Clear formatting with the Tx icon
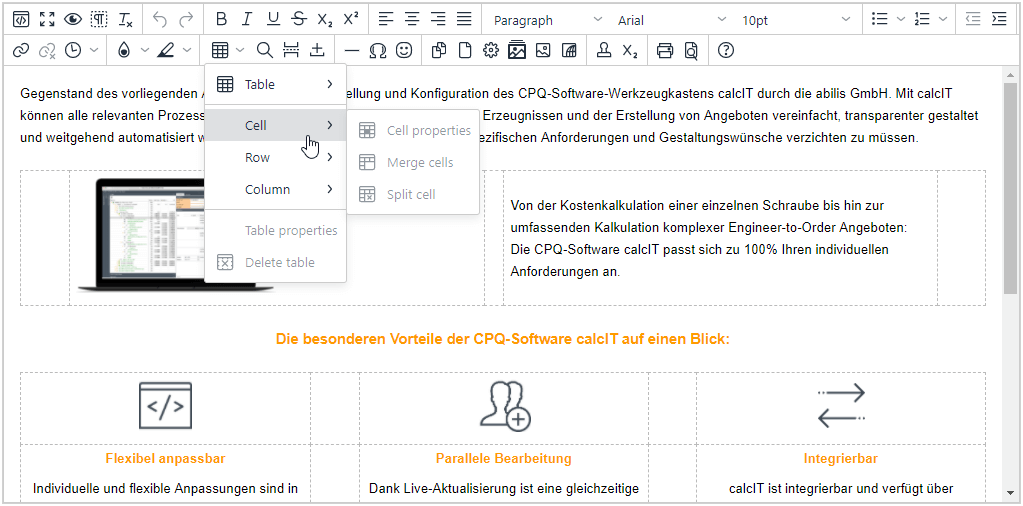Viewport: 1023px width, 506px height. pyautogui.click(x=125, y=20)
